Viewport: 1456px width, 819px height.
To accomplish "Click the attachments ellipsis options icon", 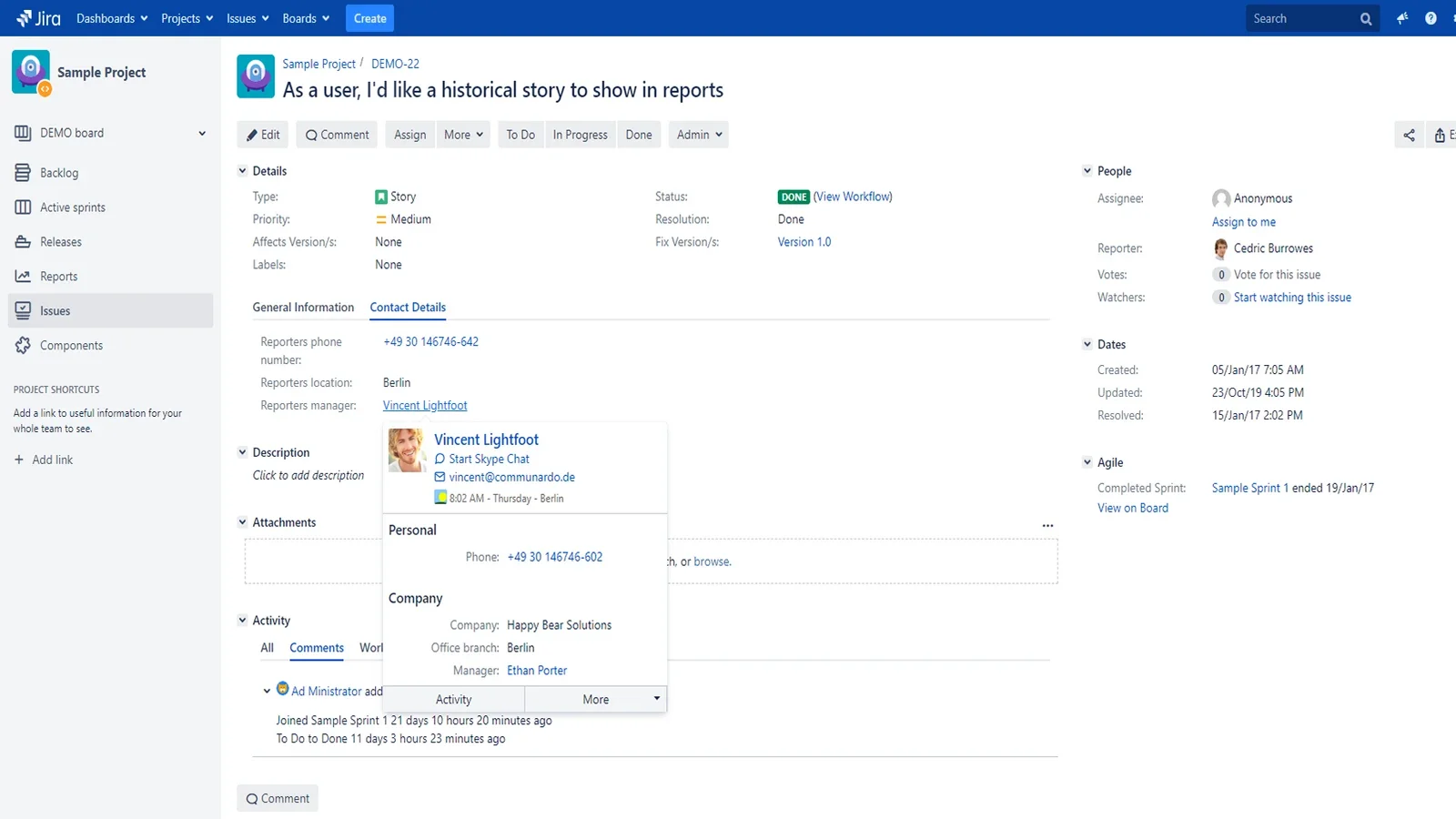I will [1047, 525].
